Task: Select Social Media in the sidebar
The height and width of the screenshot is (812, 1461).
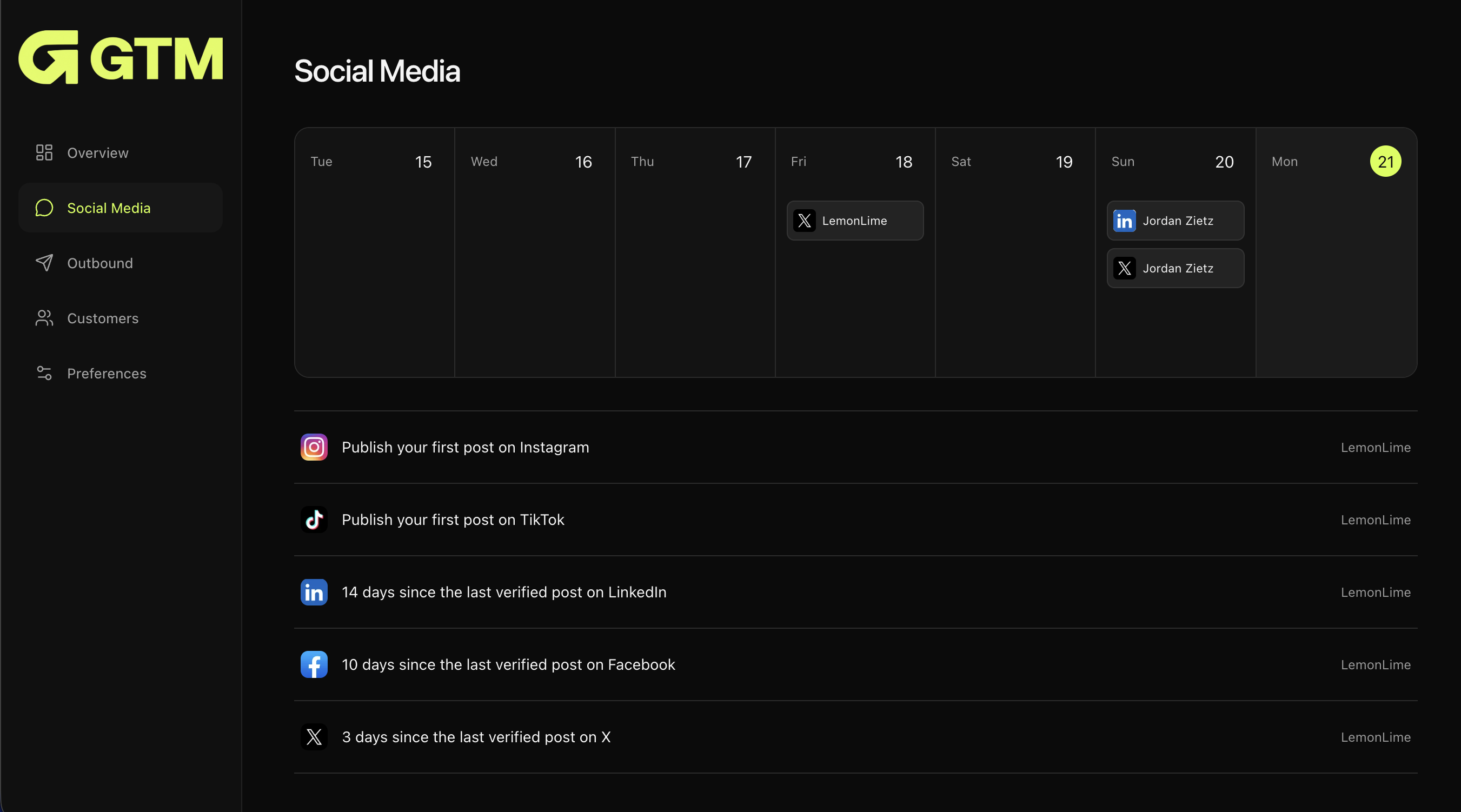Action: 120,208
